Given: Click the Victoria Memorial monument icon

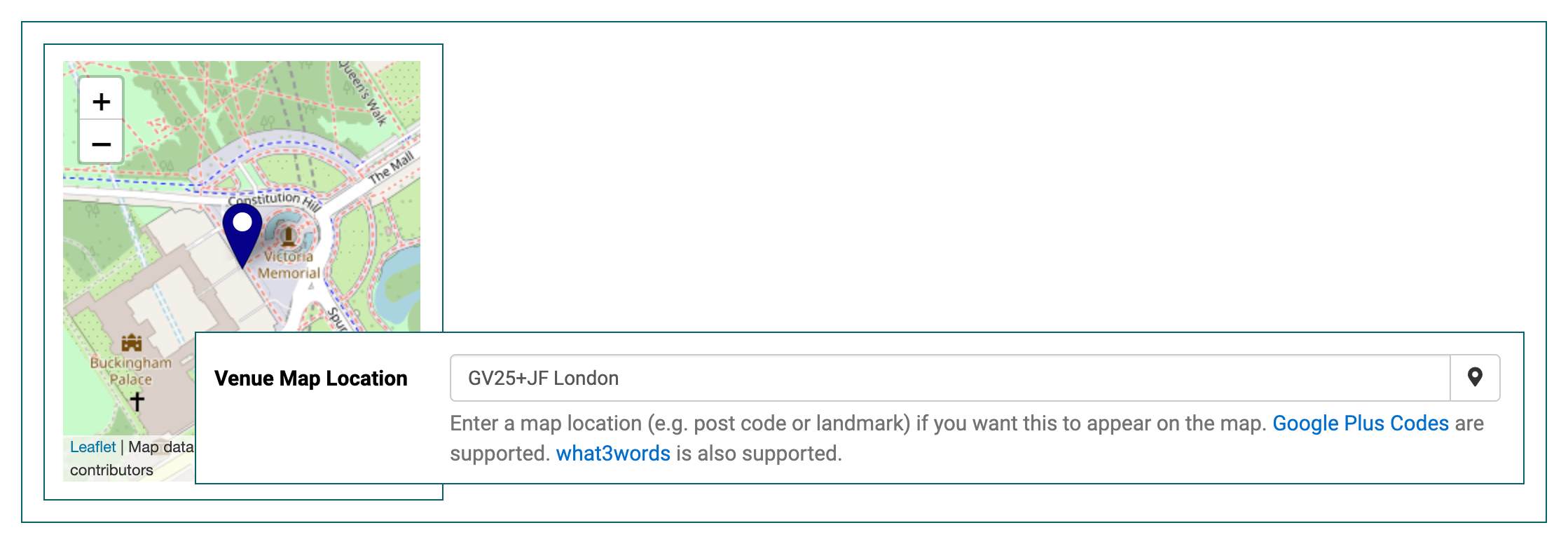Looking at the screenshot, I should pos(288,234).
